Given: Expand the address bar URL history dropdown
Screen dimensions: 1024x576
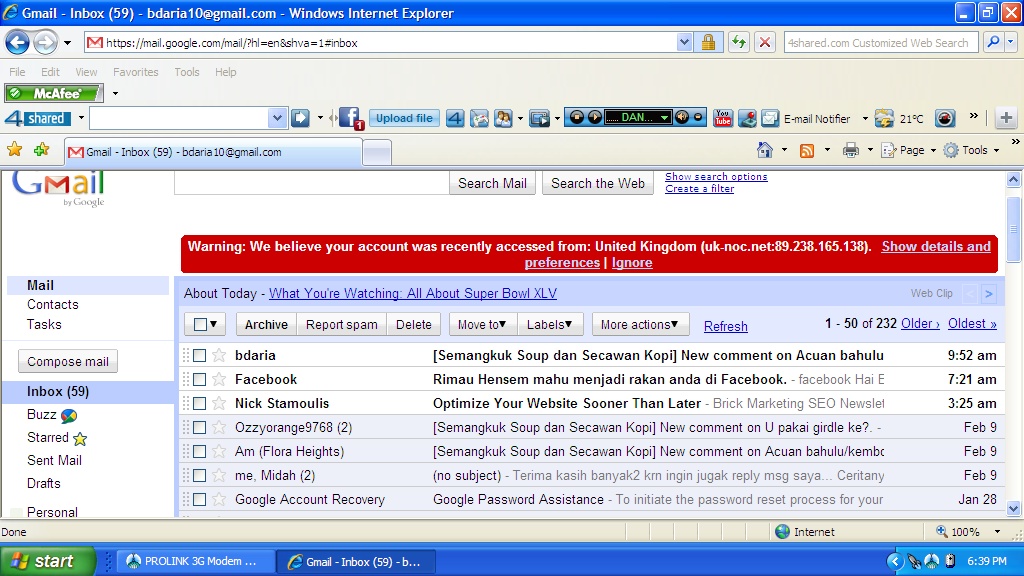Looking at the screenshot, I should click(684, 42).
